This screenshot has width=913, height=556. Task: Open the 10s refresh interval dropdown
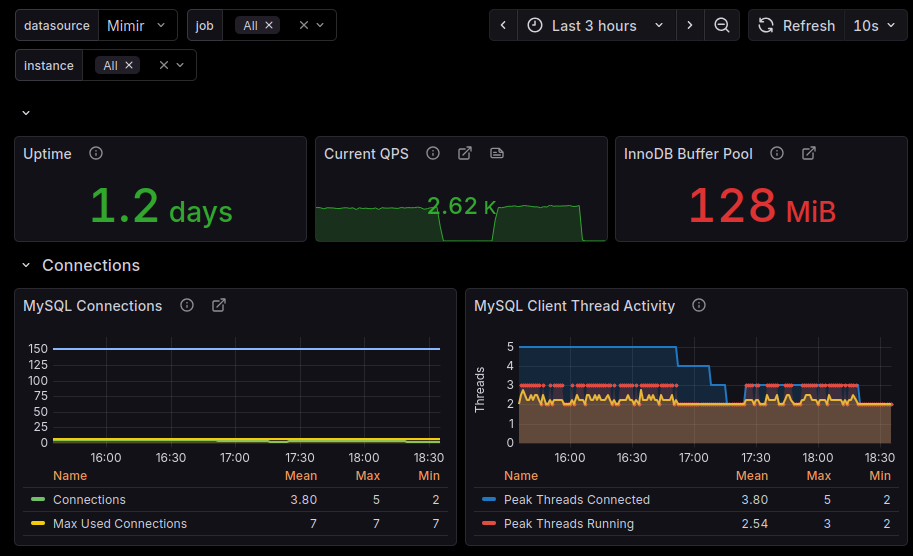point(875,26)
